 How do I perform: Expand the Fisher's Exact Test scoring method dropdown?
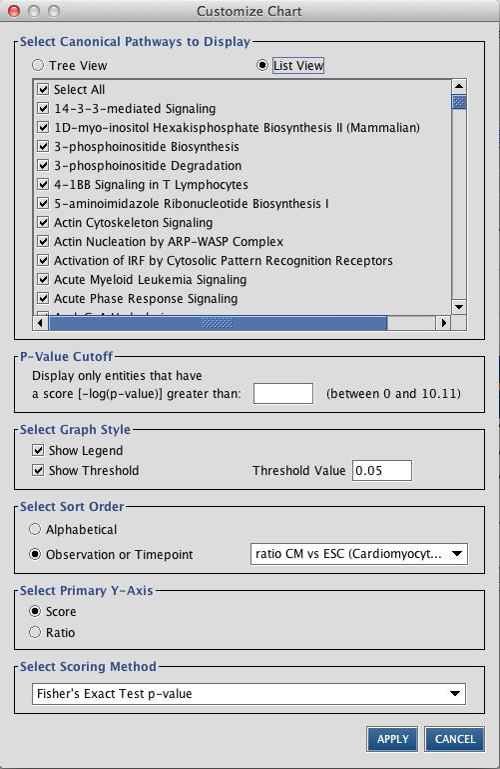click(249, 693)
